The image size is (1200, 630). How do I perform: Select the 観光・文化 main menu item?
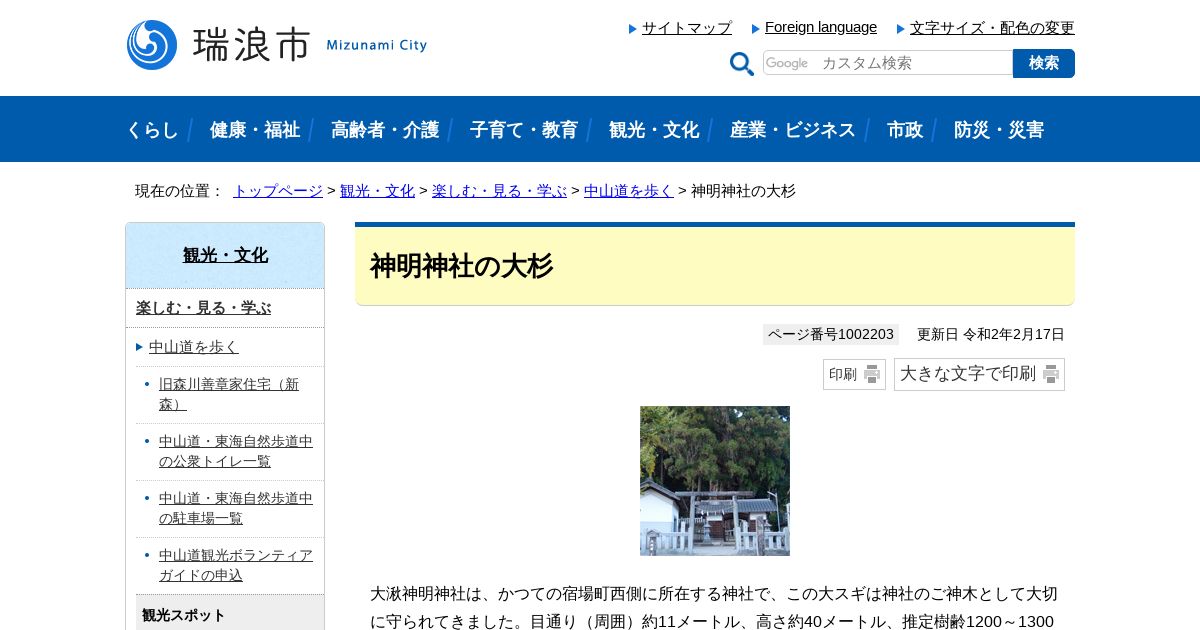pos(654,129)
